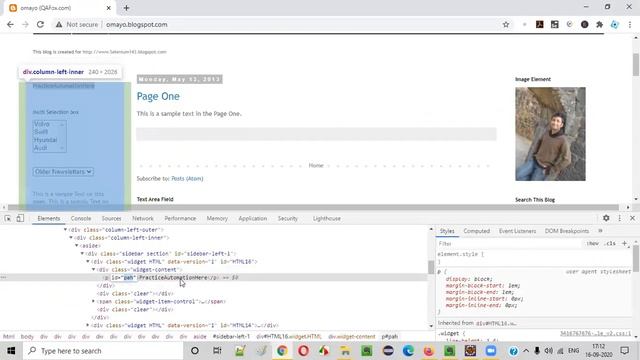The height and width of the screenshot is (360, 640).
Task: Toggle the :hov element state button
Action: 592,244
